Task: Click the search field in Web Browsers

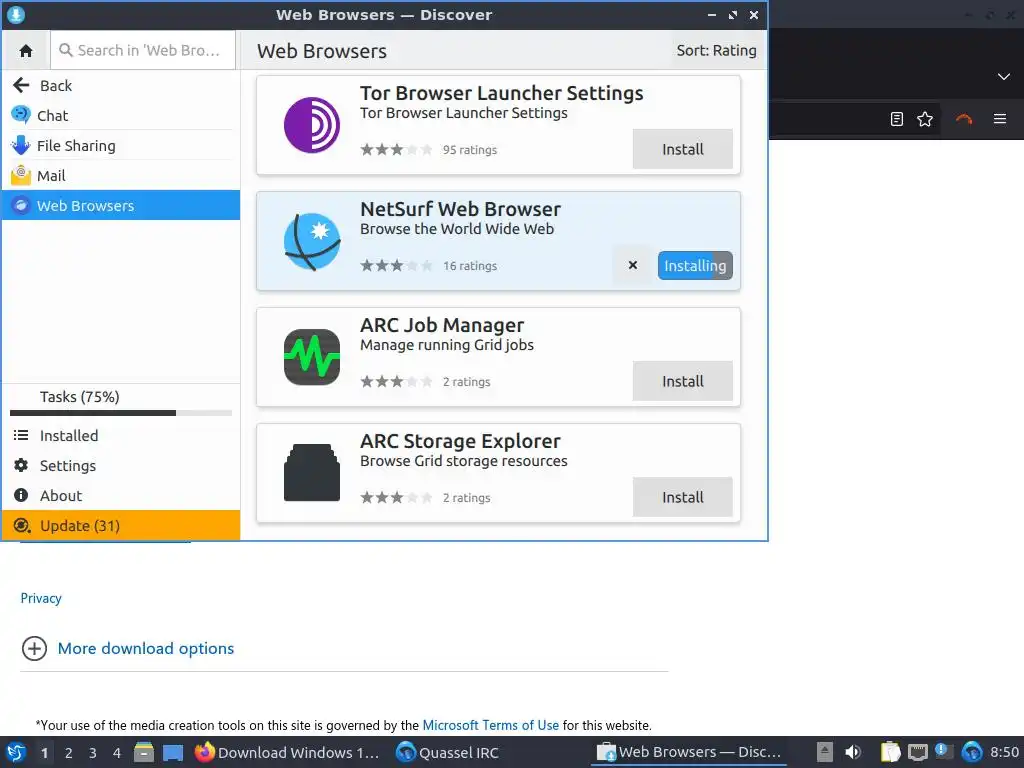Action: coord(143,50)
